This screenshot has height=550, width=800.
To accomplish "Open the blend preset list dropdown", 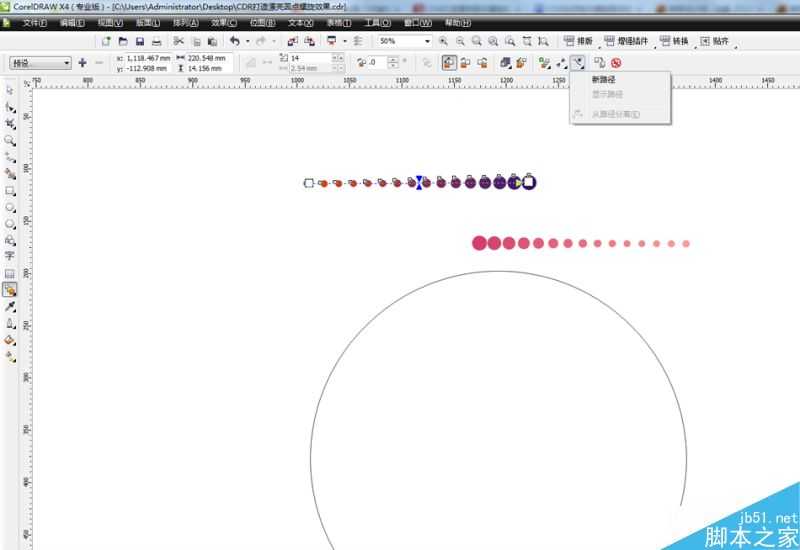I will coord(40,62).
